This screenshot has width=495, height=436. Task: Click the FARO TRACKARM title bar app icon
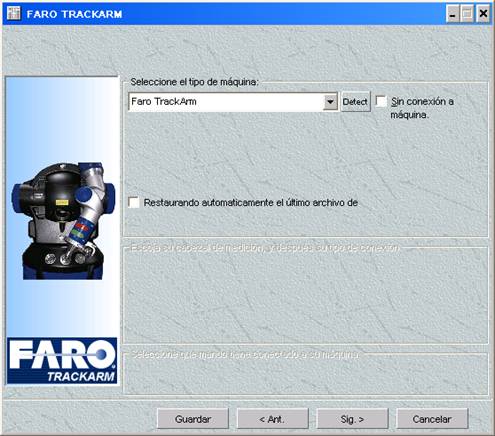(13, 14)
